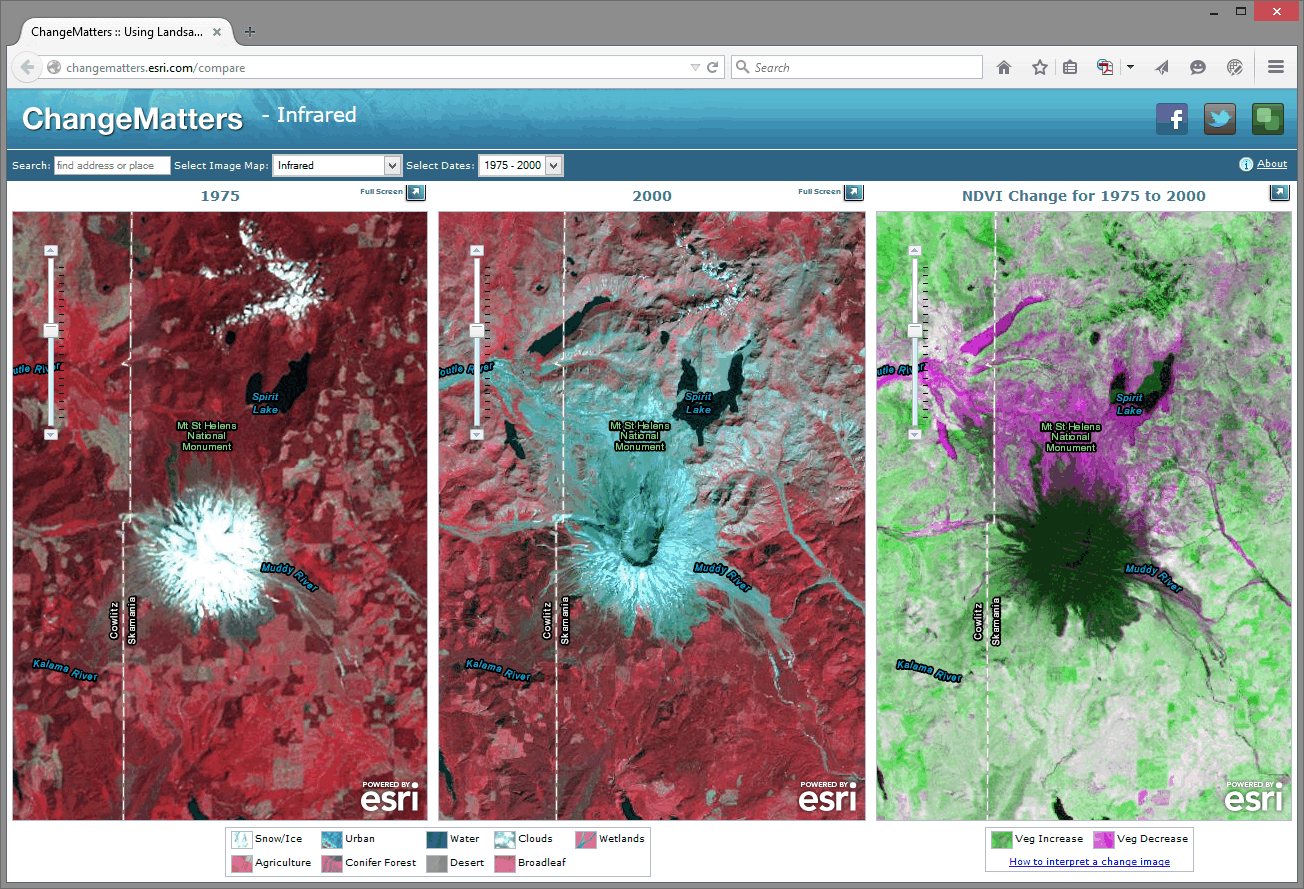Zoom out on the 2000 map

click(477, 435)
